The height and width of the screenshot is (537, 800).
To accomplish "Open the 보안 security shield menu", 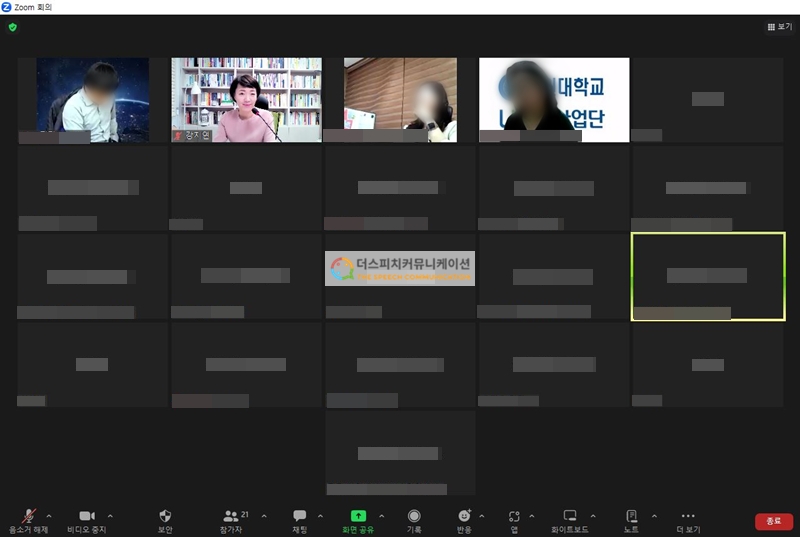I will (165, 517).
